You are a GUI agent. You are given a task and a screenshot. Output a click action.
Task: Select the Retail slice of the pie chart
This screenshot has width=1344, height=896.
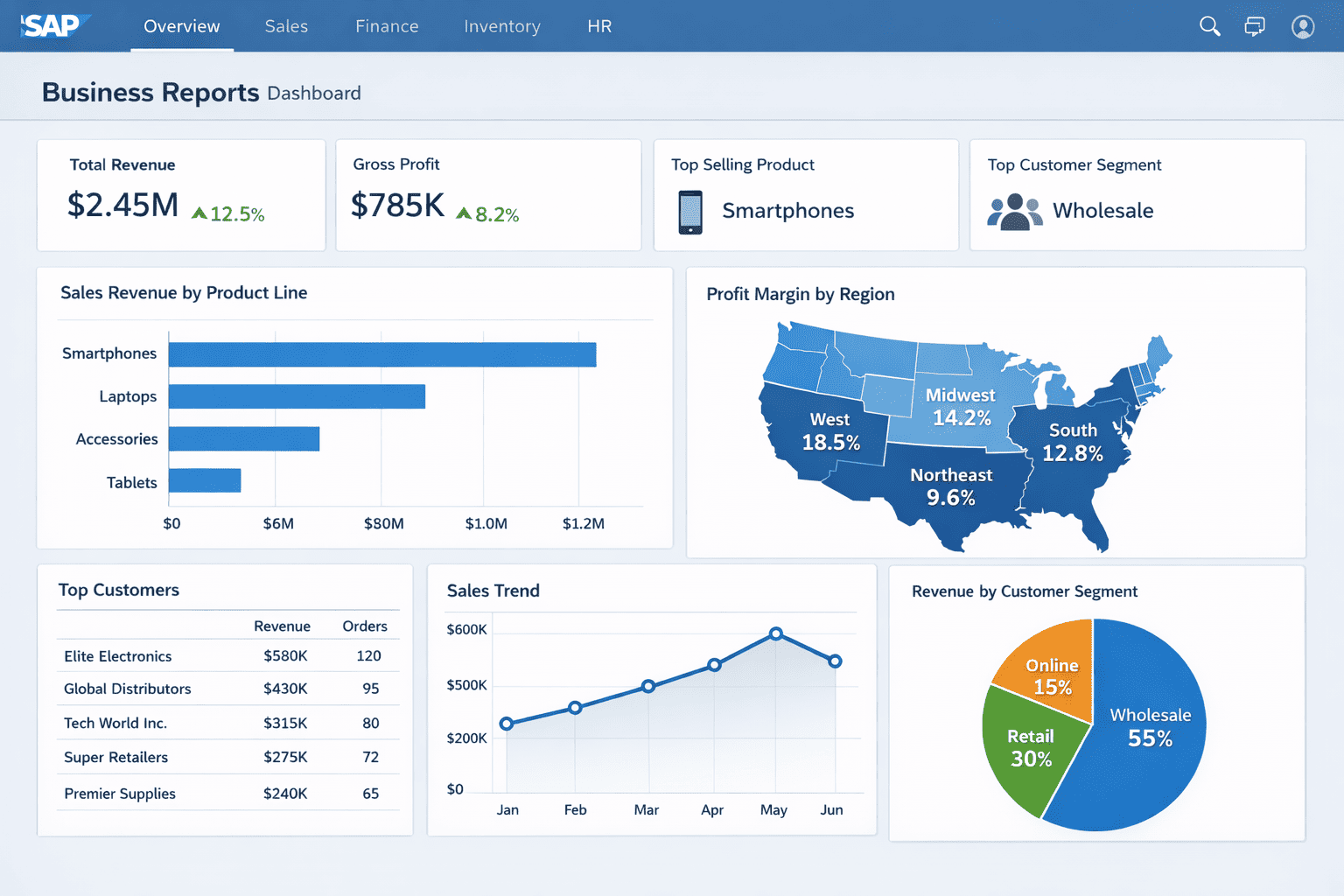1031,748
